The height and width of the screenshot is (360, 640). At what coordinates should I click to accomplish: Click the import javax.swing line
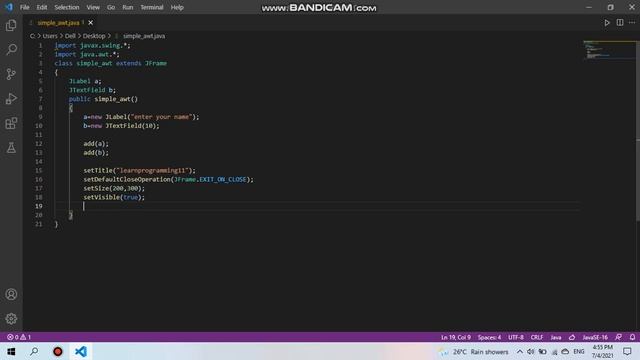93,45
